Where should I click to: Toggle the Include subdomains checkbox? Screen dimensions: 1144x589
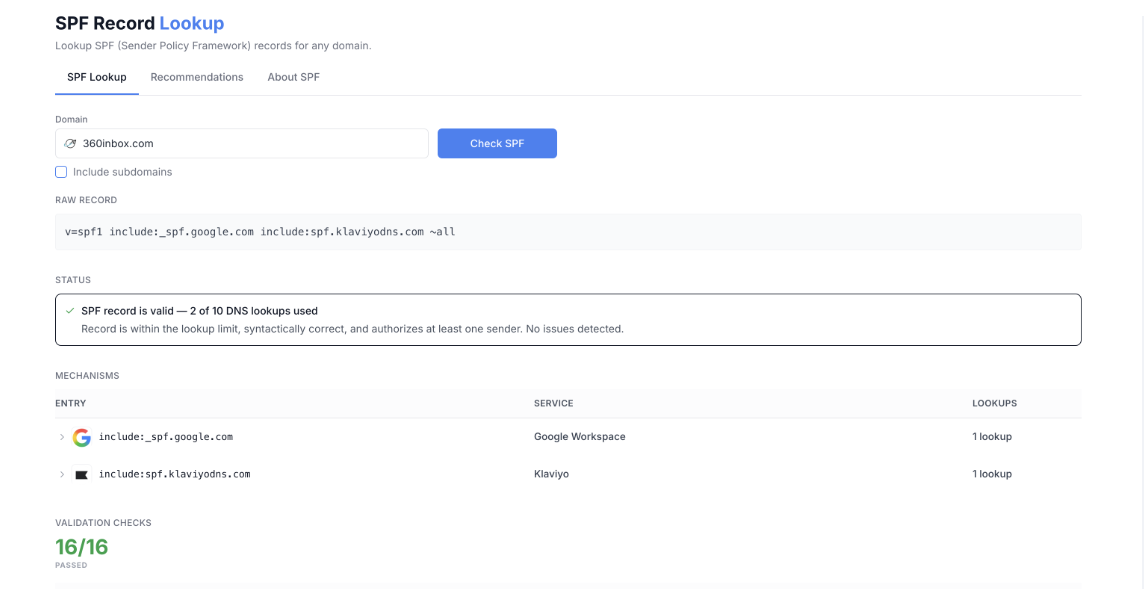pos(61,172)
